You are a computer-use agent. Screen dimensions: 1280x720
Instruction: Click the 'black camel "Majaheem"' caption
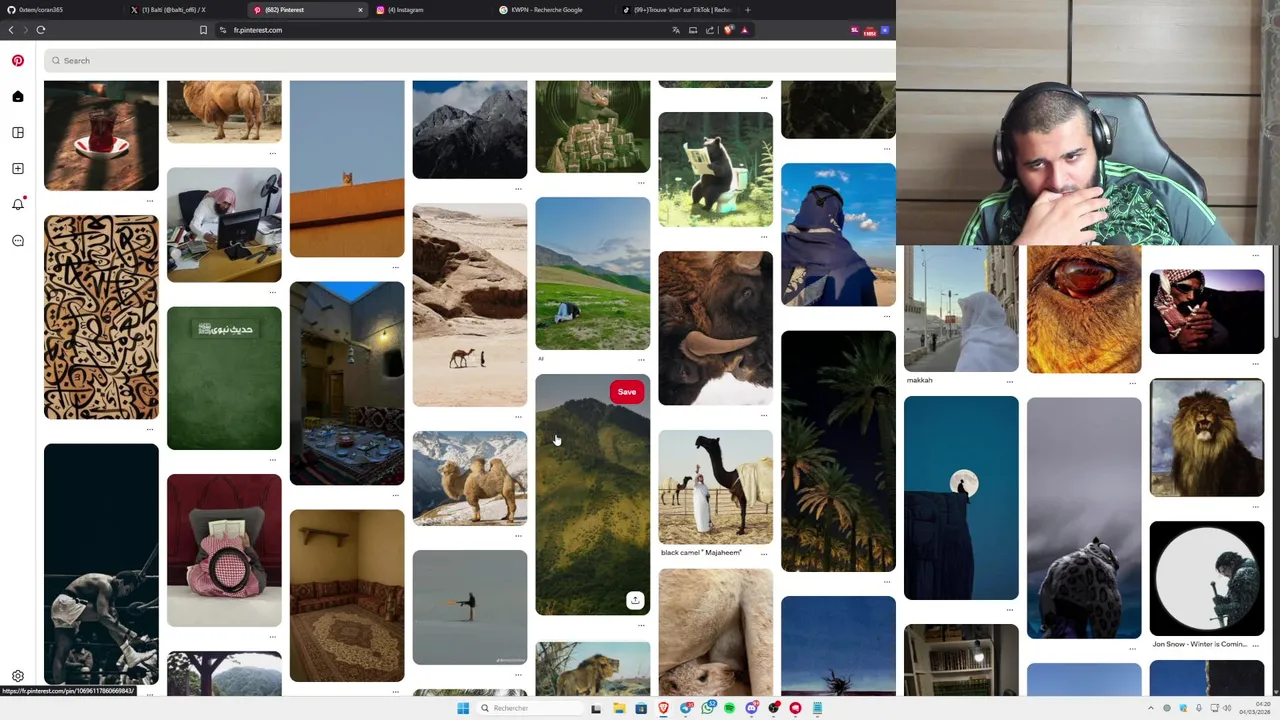(701, 552)
